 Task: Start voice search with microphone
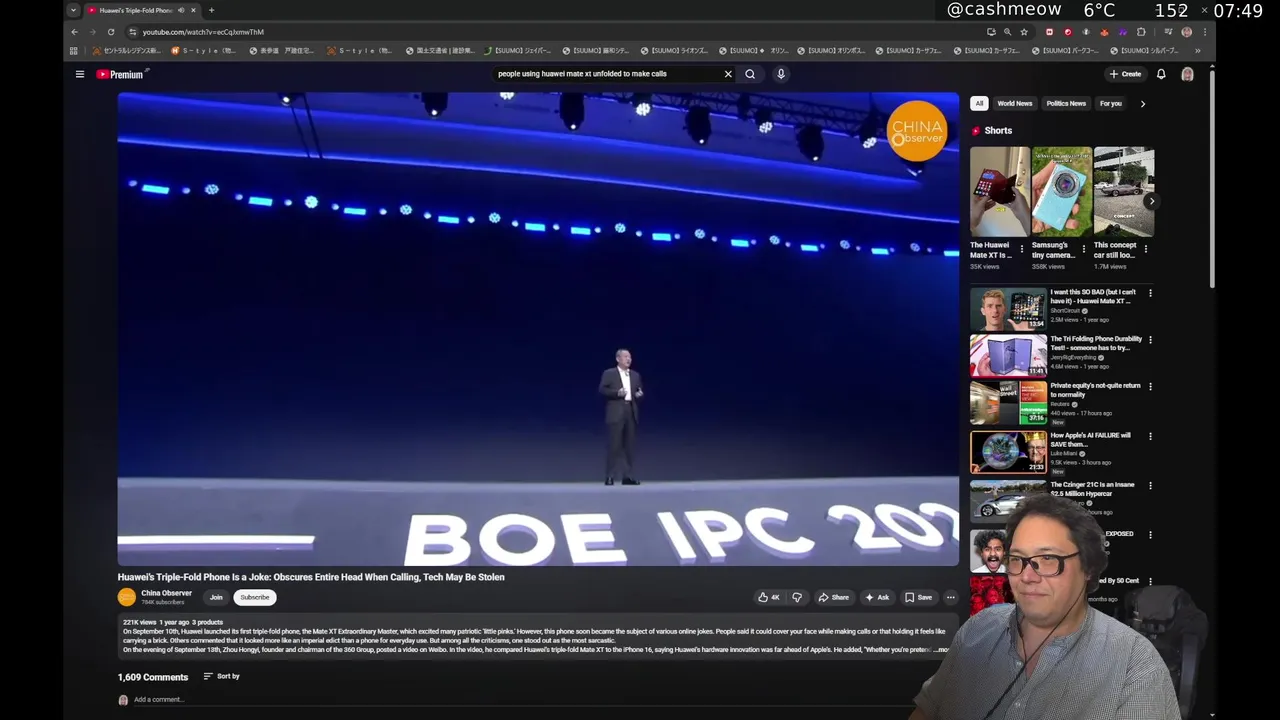coord(781,74)
